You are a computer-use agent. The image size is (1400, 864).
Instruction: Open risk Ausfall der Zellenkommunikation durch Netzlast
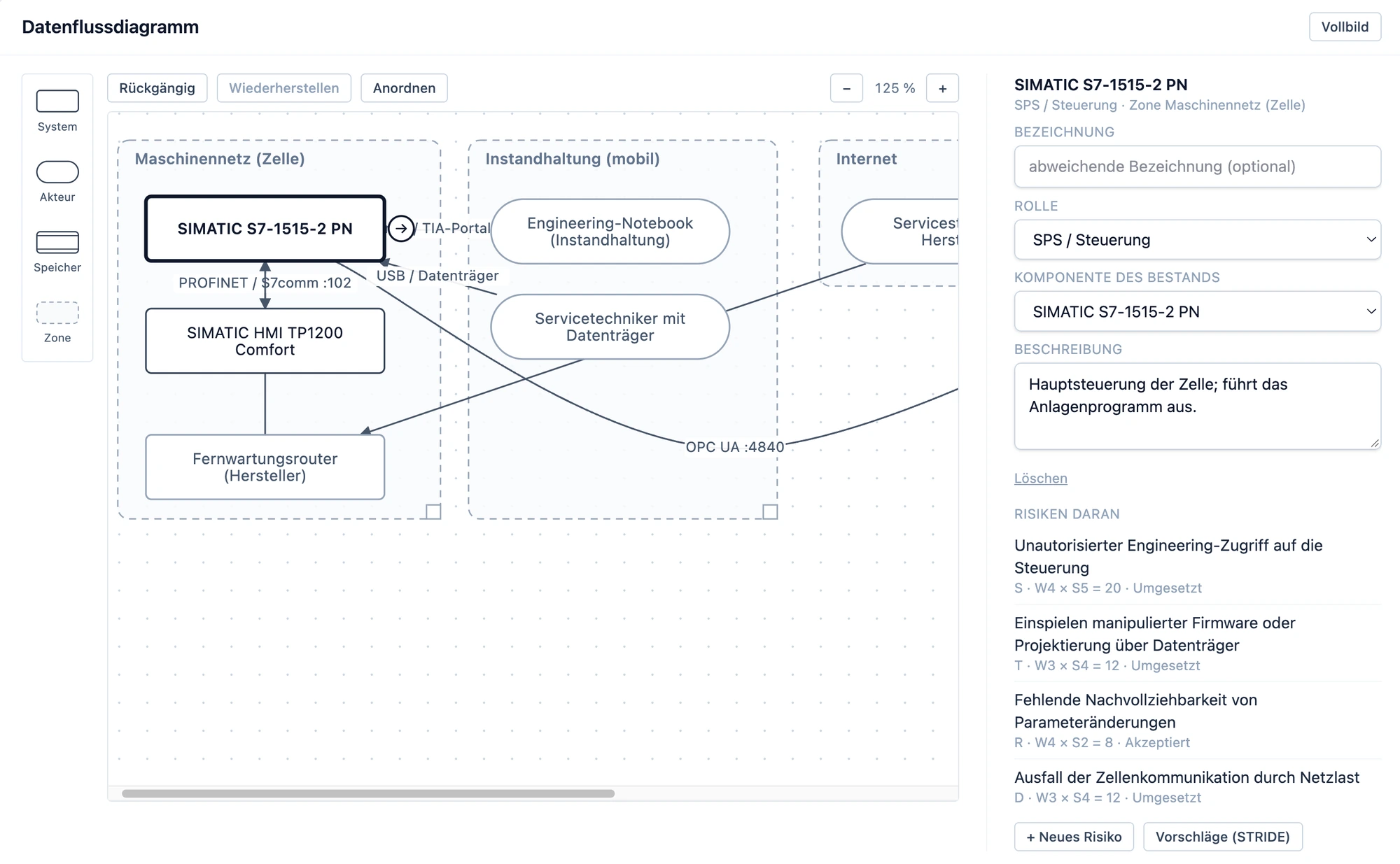click(x=1197, y=786)
